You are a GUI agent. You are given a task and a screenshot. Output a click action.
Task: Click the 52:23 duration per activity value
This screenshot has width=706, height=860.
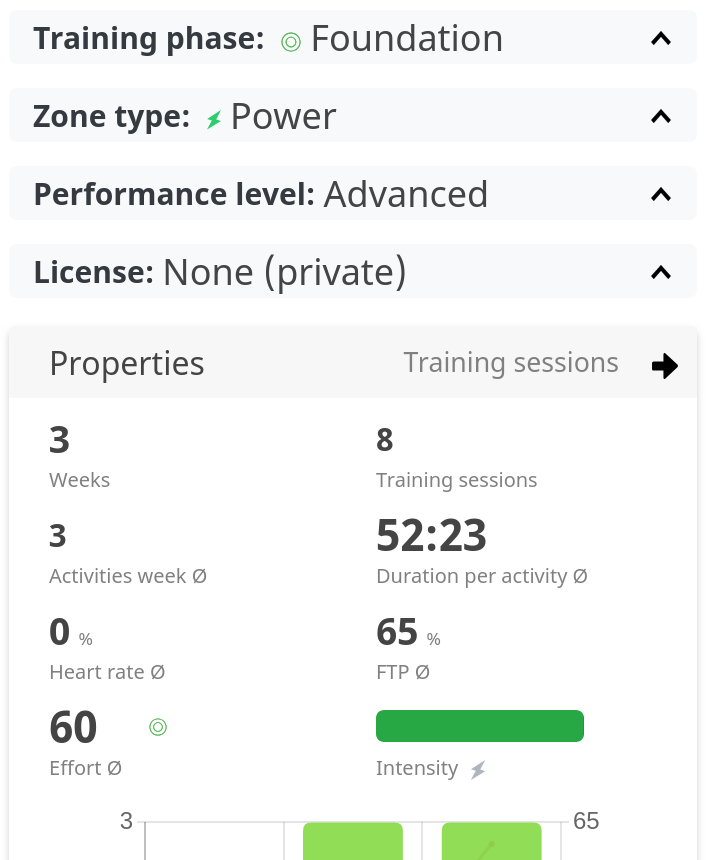[x=431, y=536]
